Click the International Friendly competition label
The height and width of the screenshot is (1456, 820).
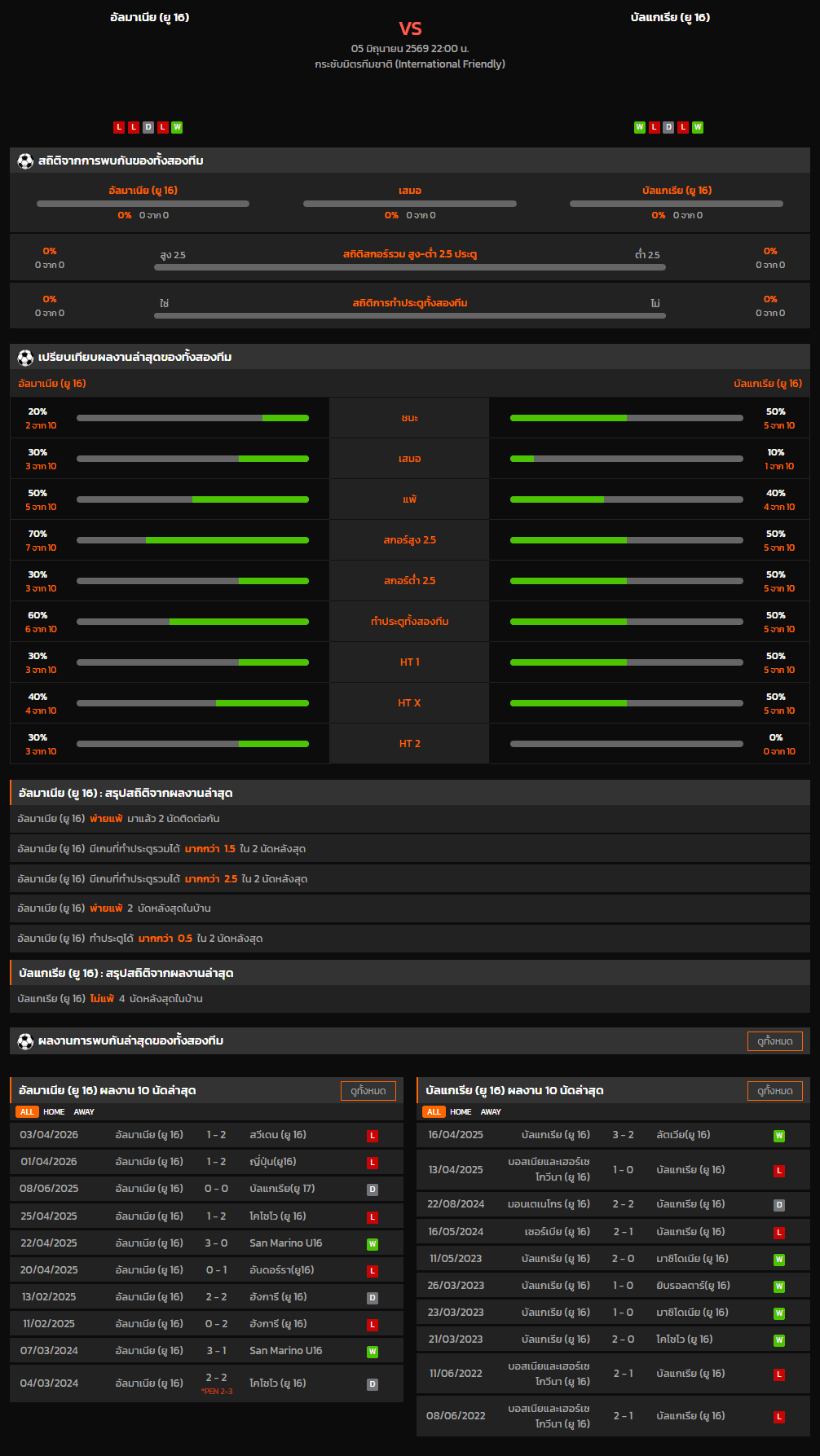410,64
